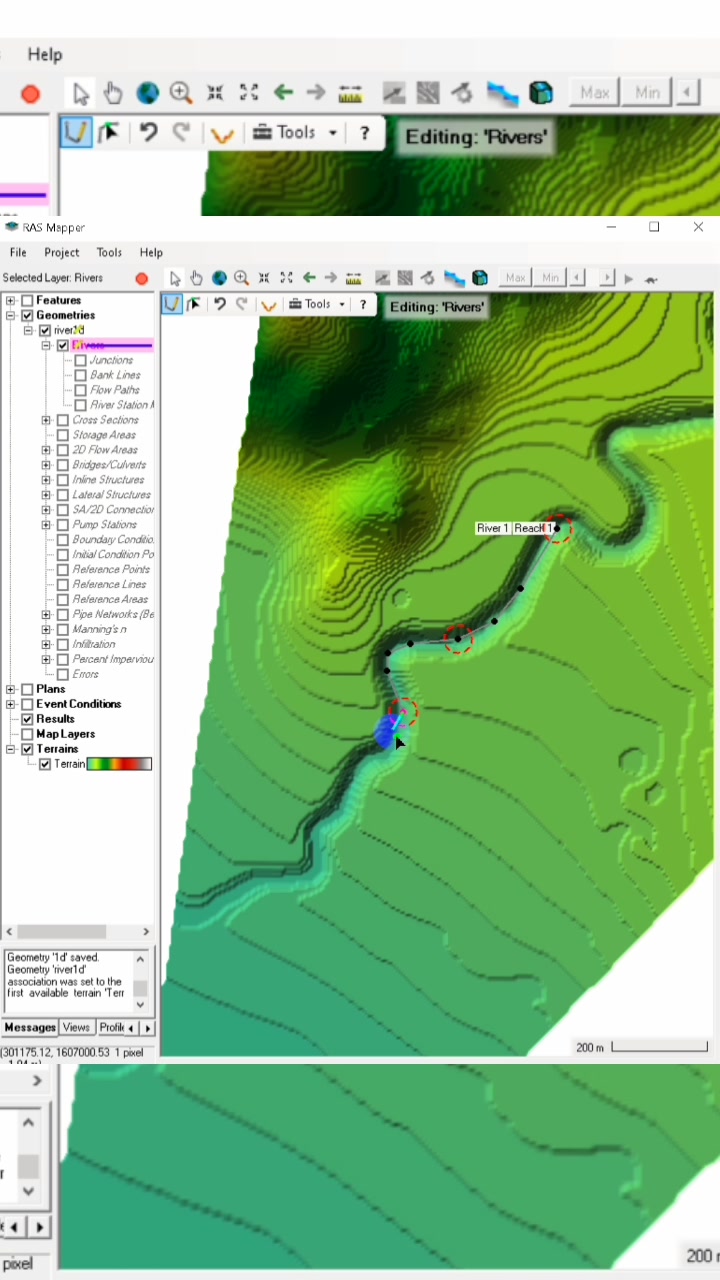This screenshot has height=1280, width=720.
Task: Go to previous view with green left arrow, RAS Mapper
Action: point(309,278)
